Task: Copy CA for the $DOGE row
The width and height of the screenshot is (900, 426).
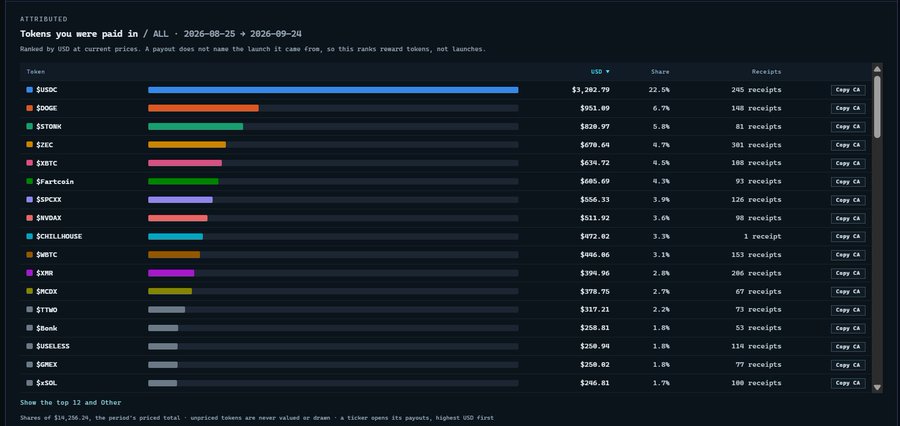Action: 848,109
